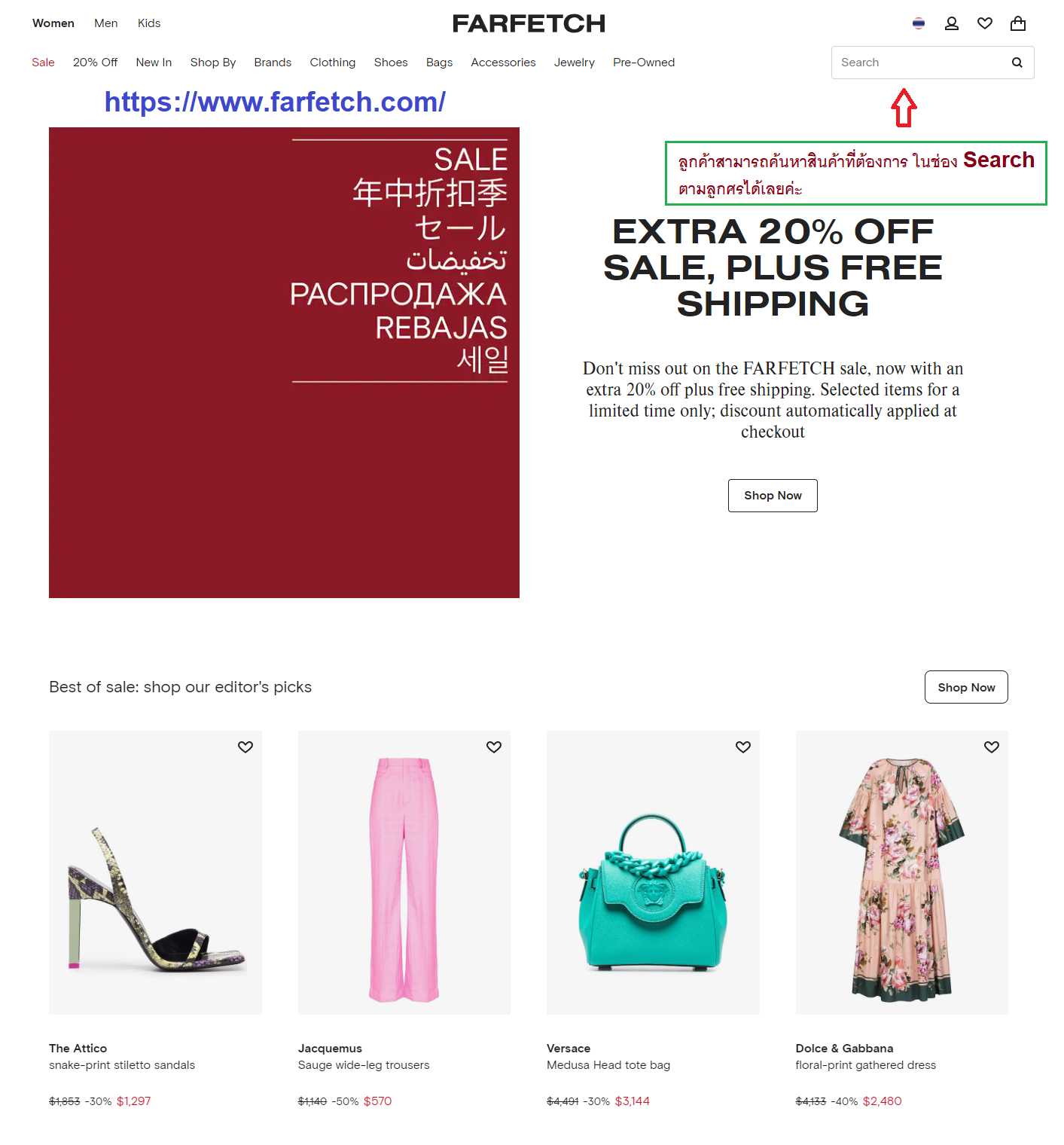This screenshot has height=1145, width=1064.
Task: Open the Shop By menu
Action: click(x=213, y=63)
